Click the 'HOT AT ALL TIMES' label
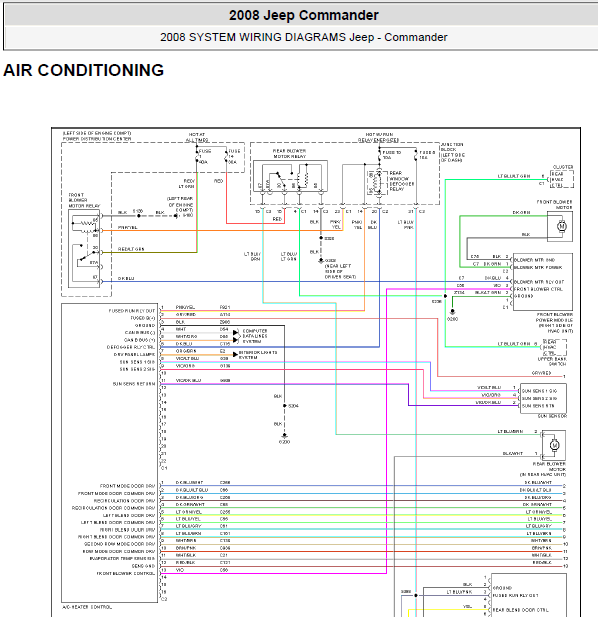The height and width of the screenshot is (617, 598). (x=197, y=137)
